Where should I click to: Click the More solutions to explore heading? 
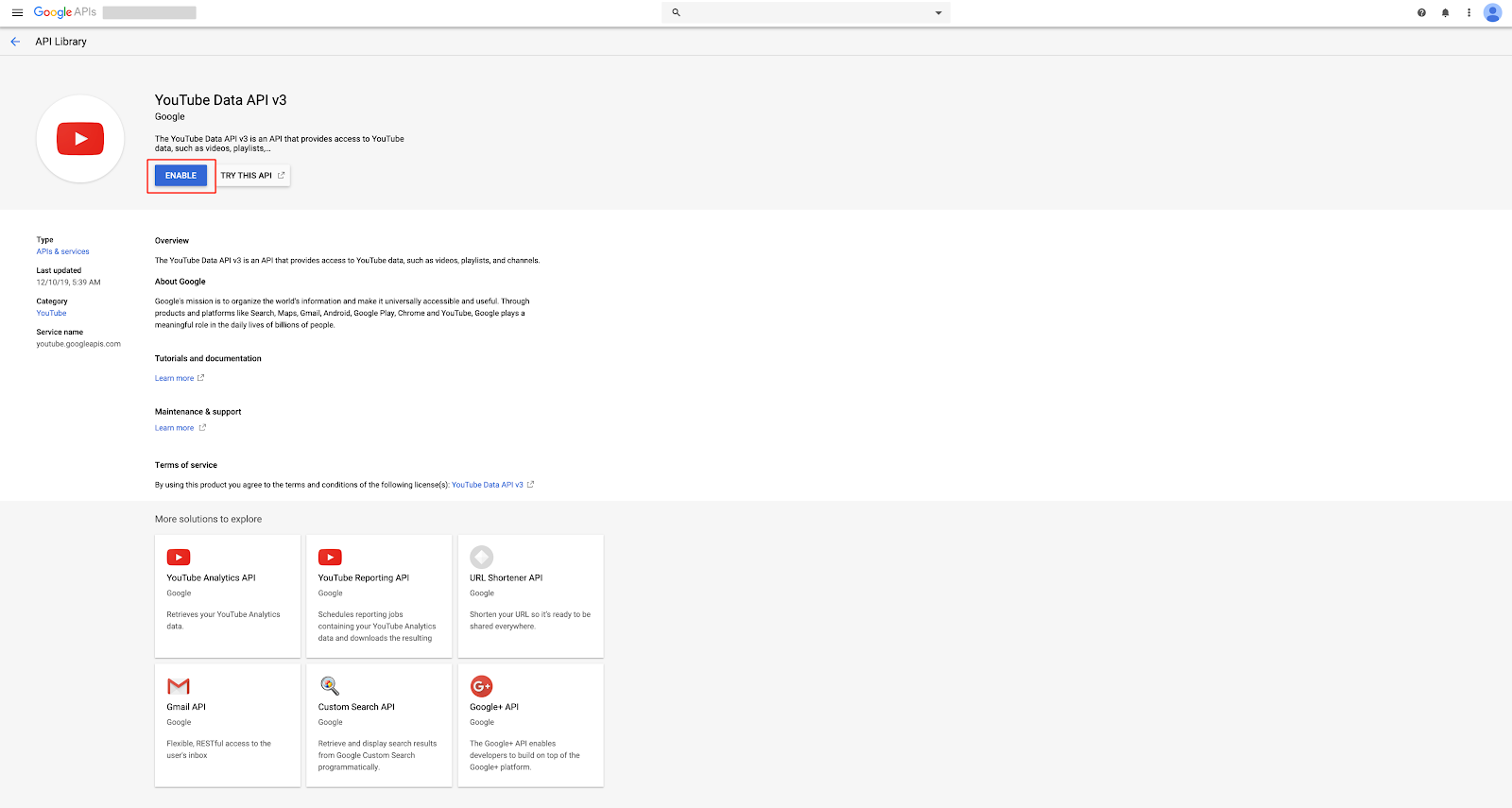[209, 519]
